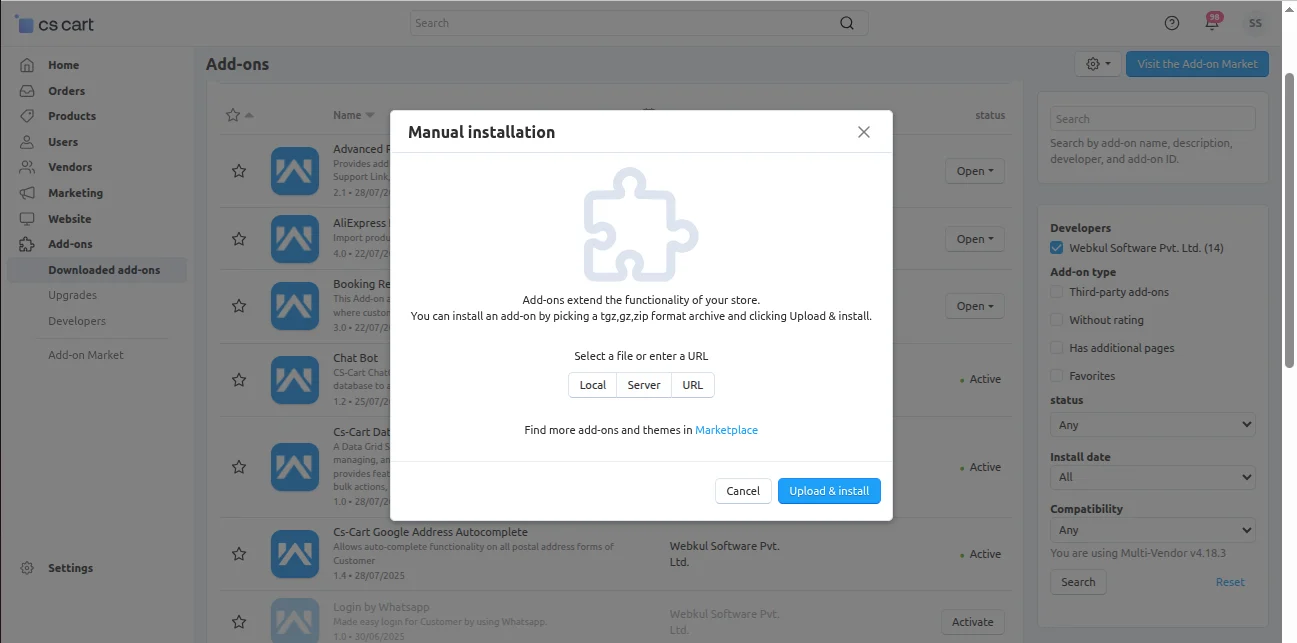Favorite the Chat Bot add-on star
The image size is (1297, 643).
pyautogui.click(x=239, y=380)
